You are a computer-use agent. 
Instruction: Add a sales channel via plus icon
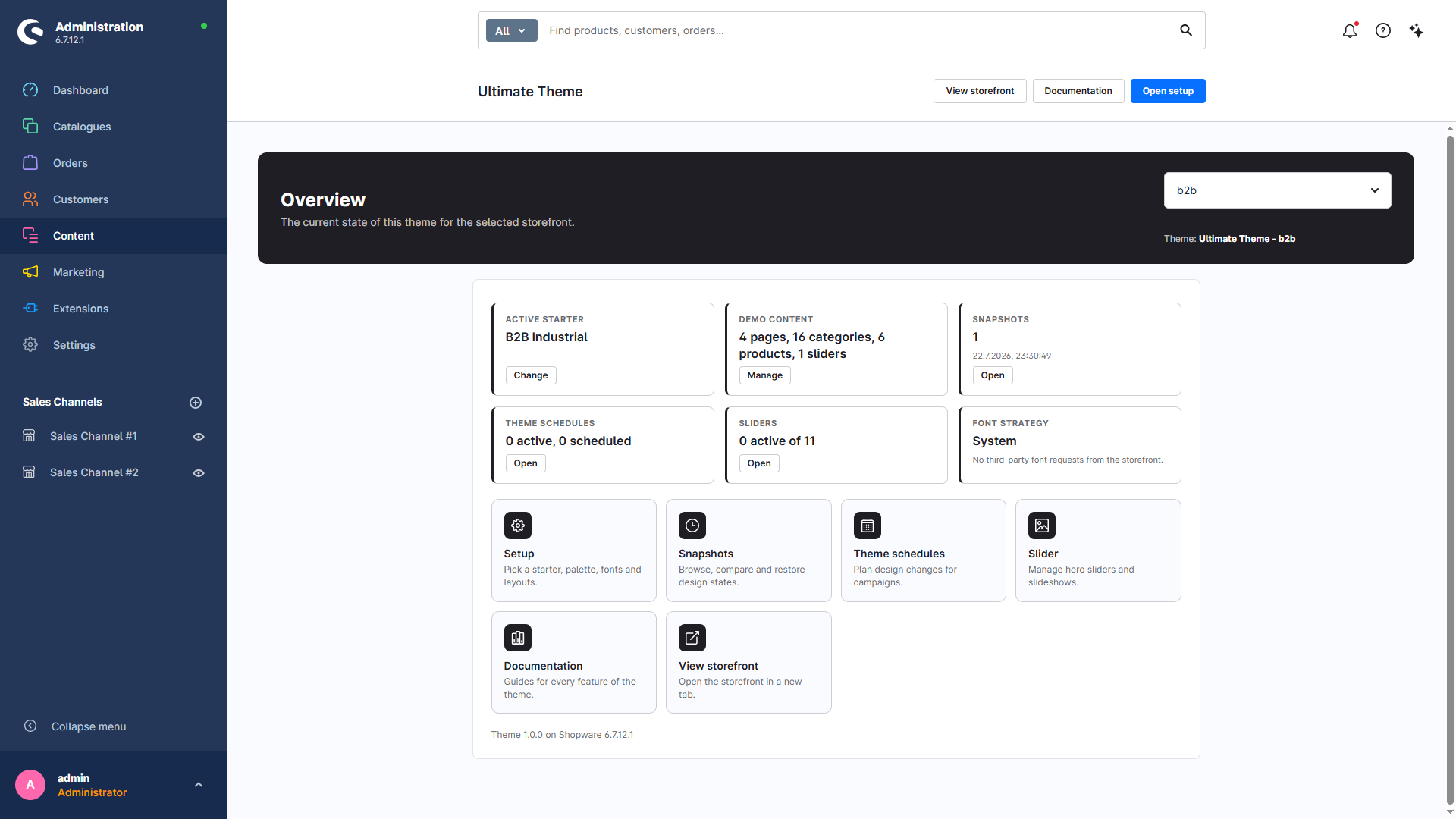click(196, 403)
